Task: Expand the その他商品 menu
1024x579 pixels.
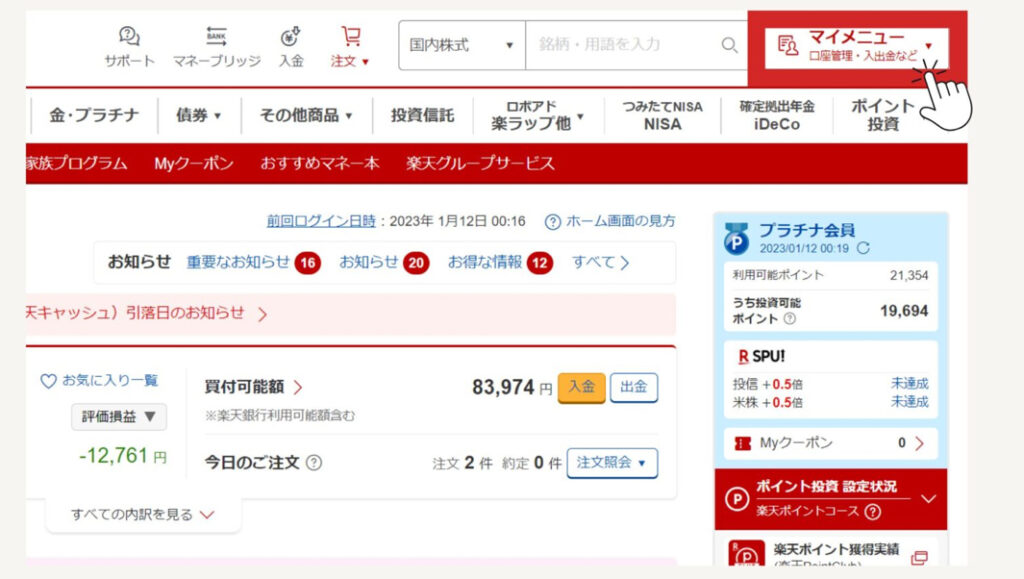Action: coord(306,116)
